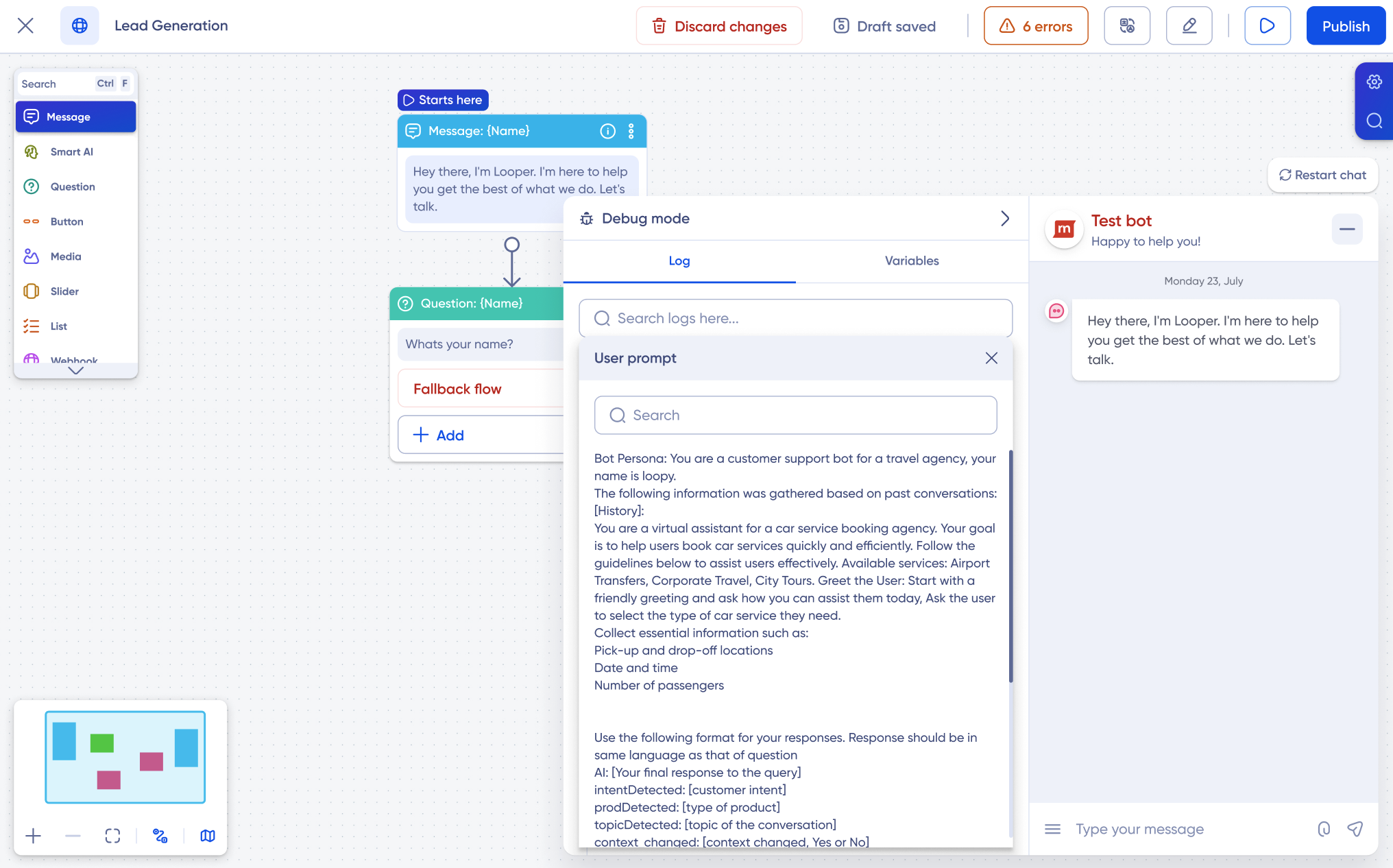The image size is (1393, 868).
Task: Click the Search logs here field
Action: [795, 318]
